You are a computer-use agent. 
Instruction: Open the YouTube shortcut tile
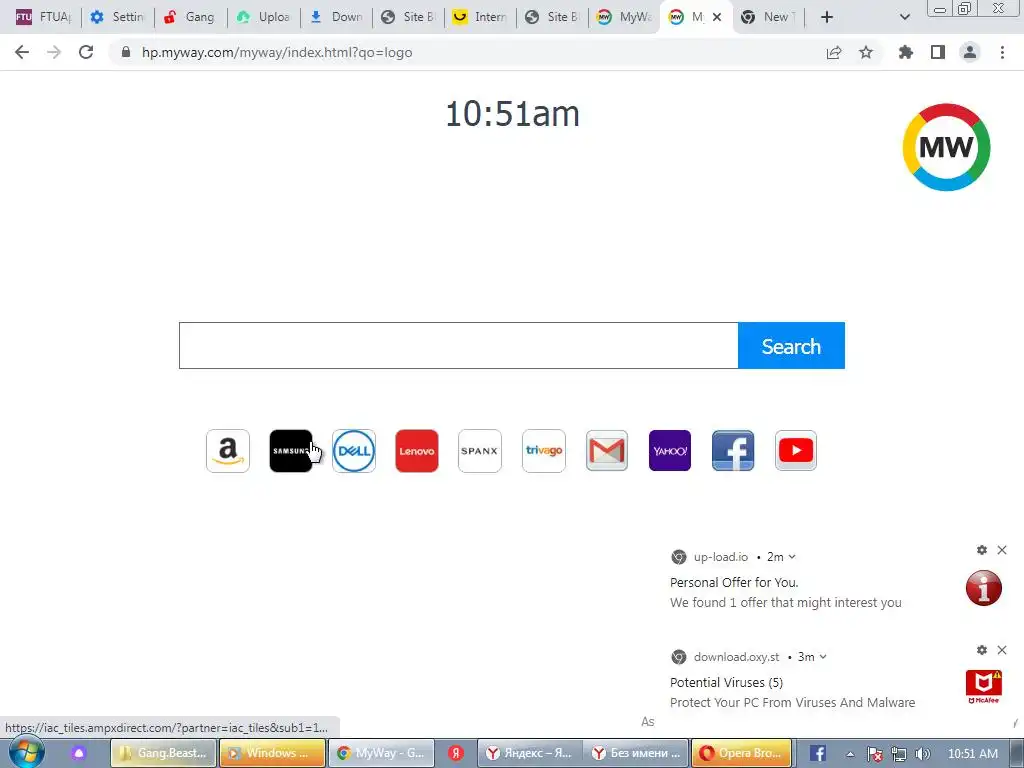(796, 451)
